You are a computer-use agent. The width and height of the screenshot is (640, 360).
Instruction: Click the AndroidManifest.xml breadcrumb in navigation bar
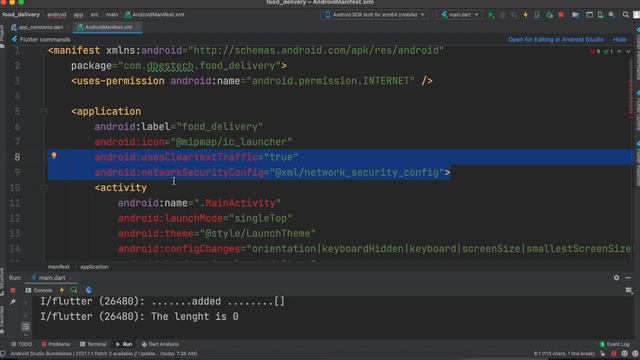pyautogui.click(x=154, y=14)
